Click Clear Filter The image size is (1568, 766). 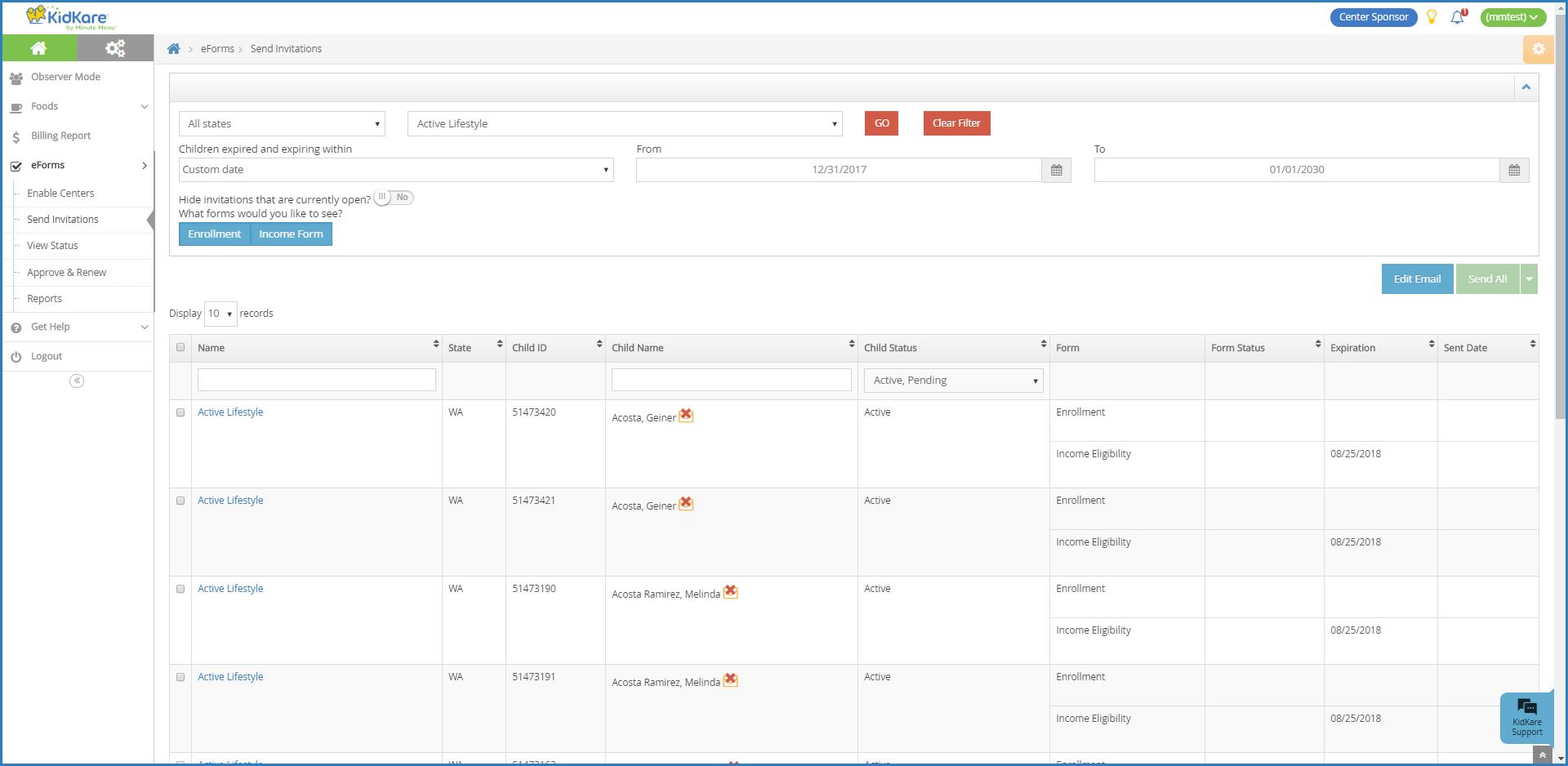click(956, 123)
